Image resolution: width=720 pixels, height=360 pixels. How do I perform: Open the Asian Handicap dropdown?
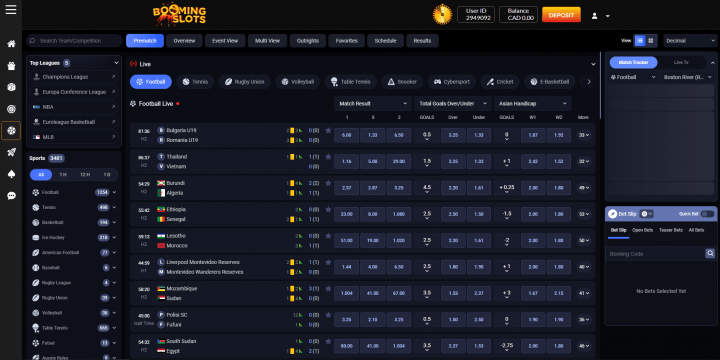533,104
